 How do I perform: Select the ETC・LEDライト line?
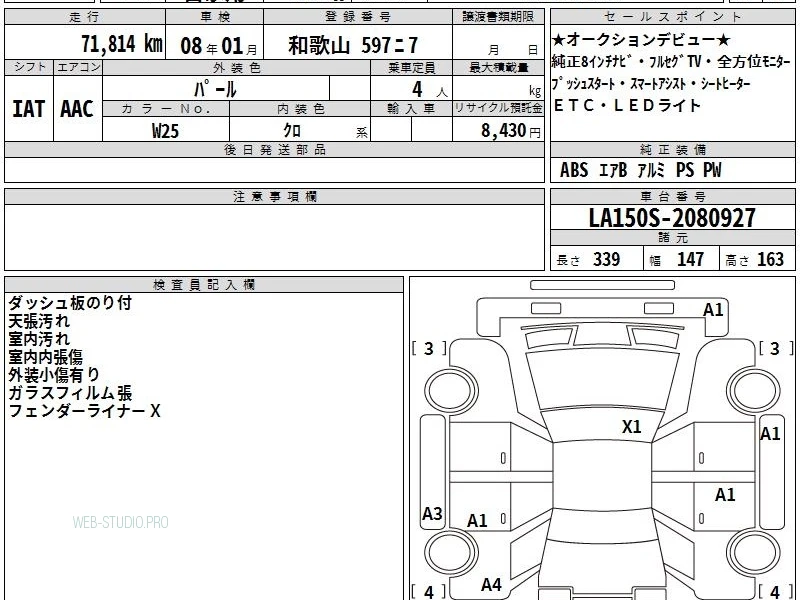627,106
